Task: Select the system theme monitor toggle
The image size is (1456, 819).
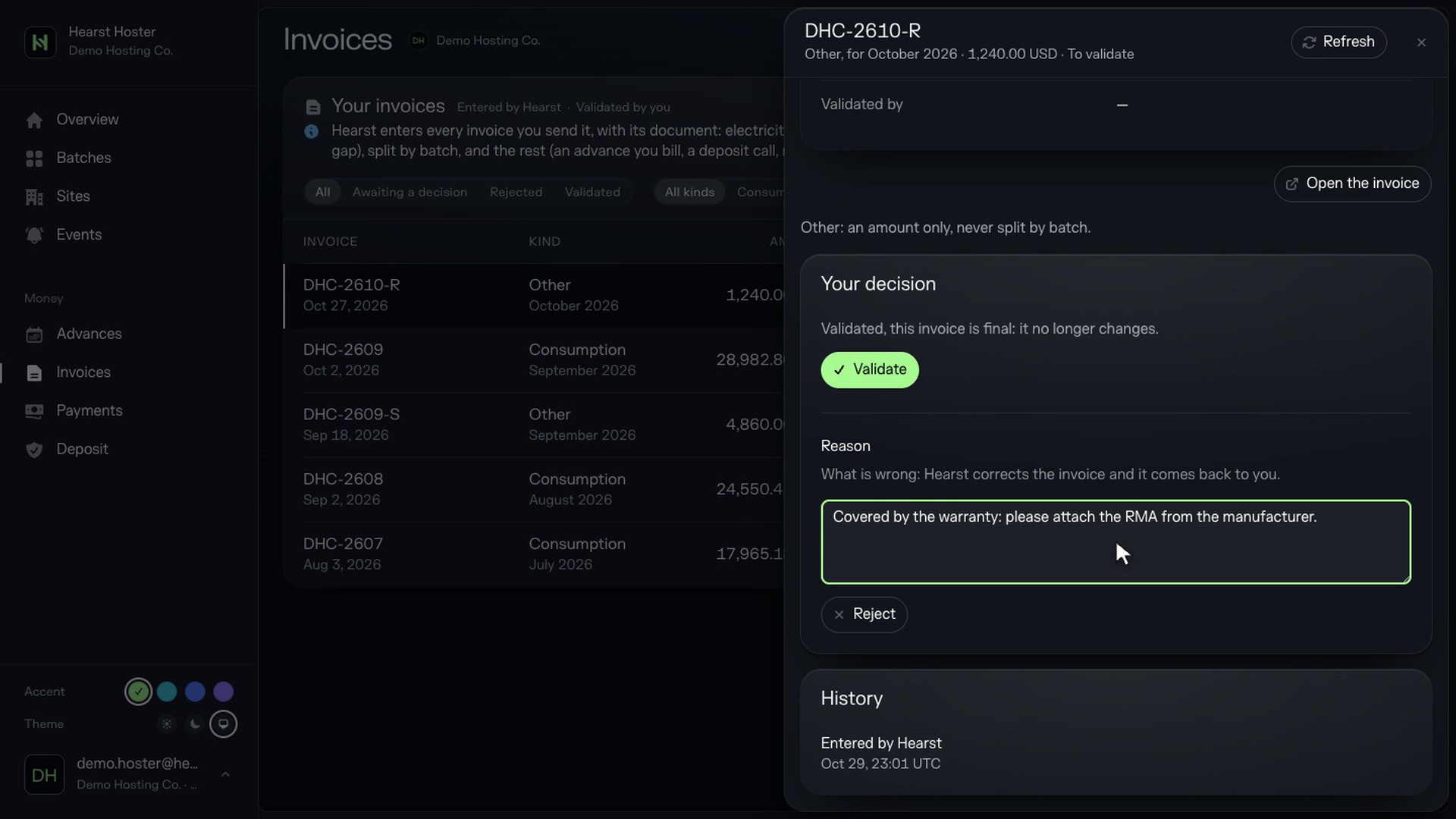Action: pos(223,724)
